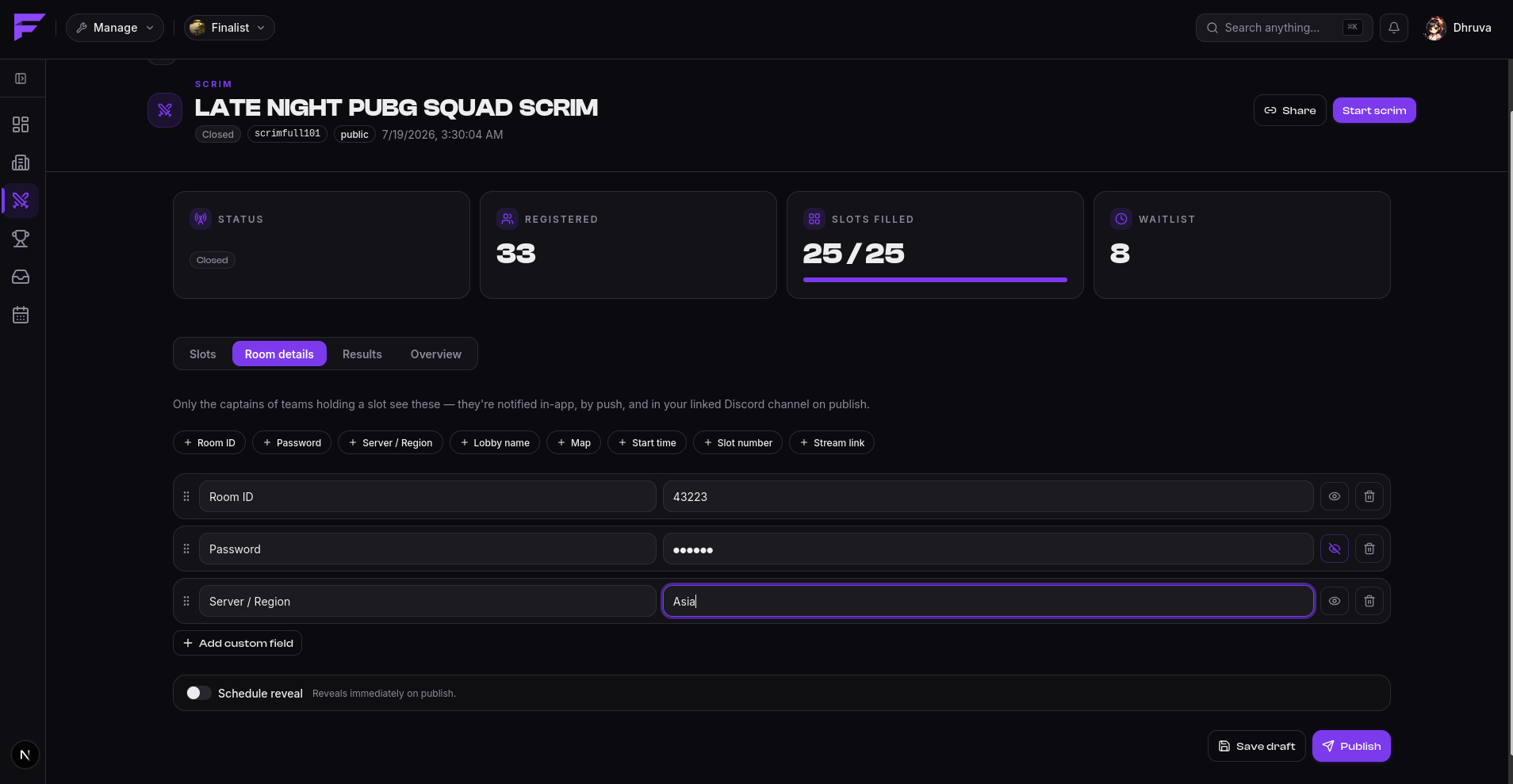Click the notifications bell icon

tap(1394, 28)
